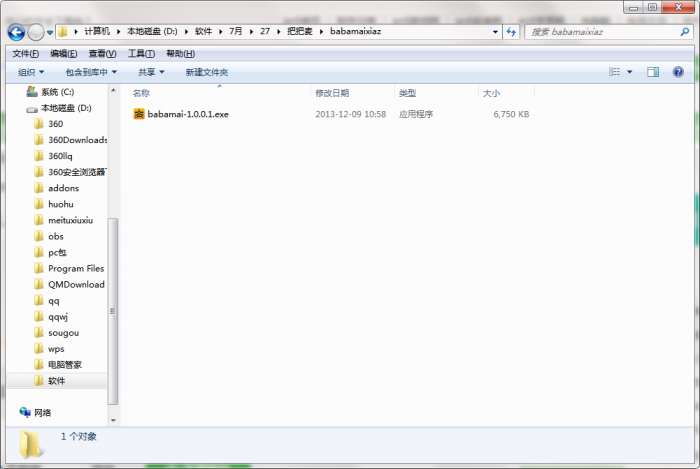Image resolution: width=700 pixels, height=469 pixels.
Task: Open the addons folder in sidebar
Action: point(57,188)
